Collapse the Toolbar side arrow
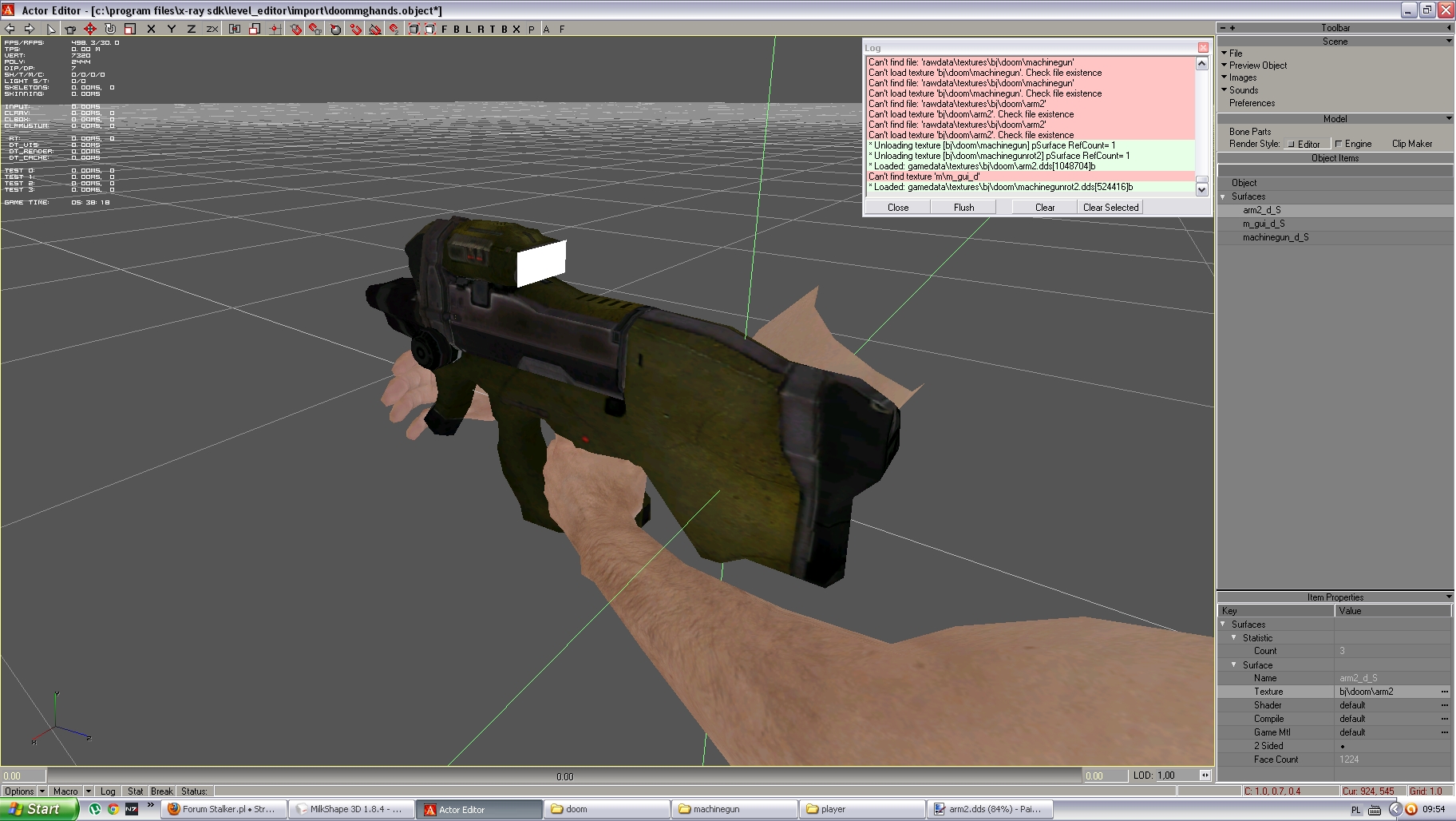 pyautogui.click(x=1449, y=27)
